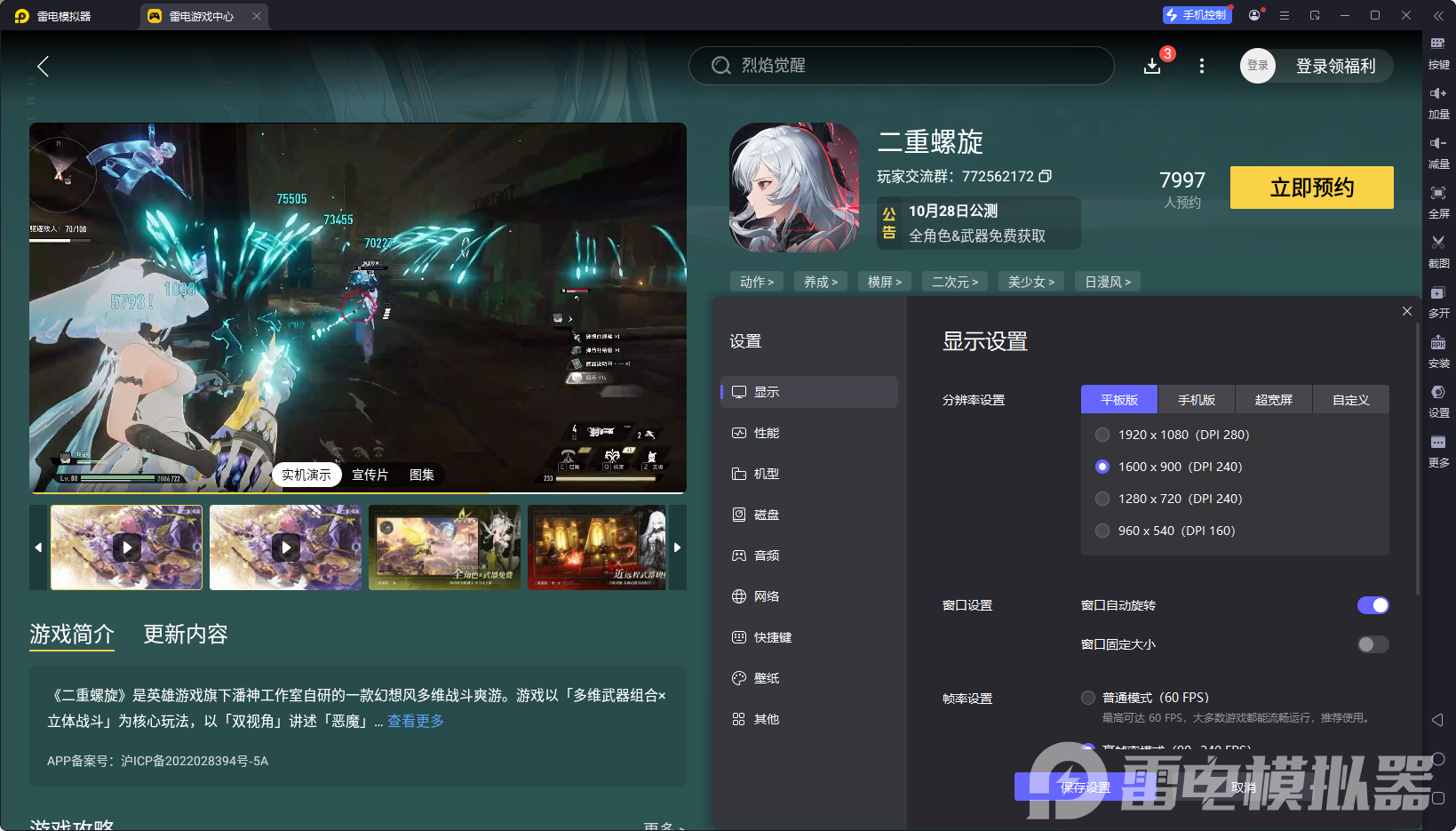Image resolution: width=1456 pixels, height=831 pixels.
Task: Open the download manager icon with badge 3
Action: (x=1152, y=65)
